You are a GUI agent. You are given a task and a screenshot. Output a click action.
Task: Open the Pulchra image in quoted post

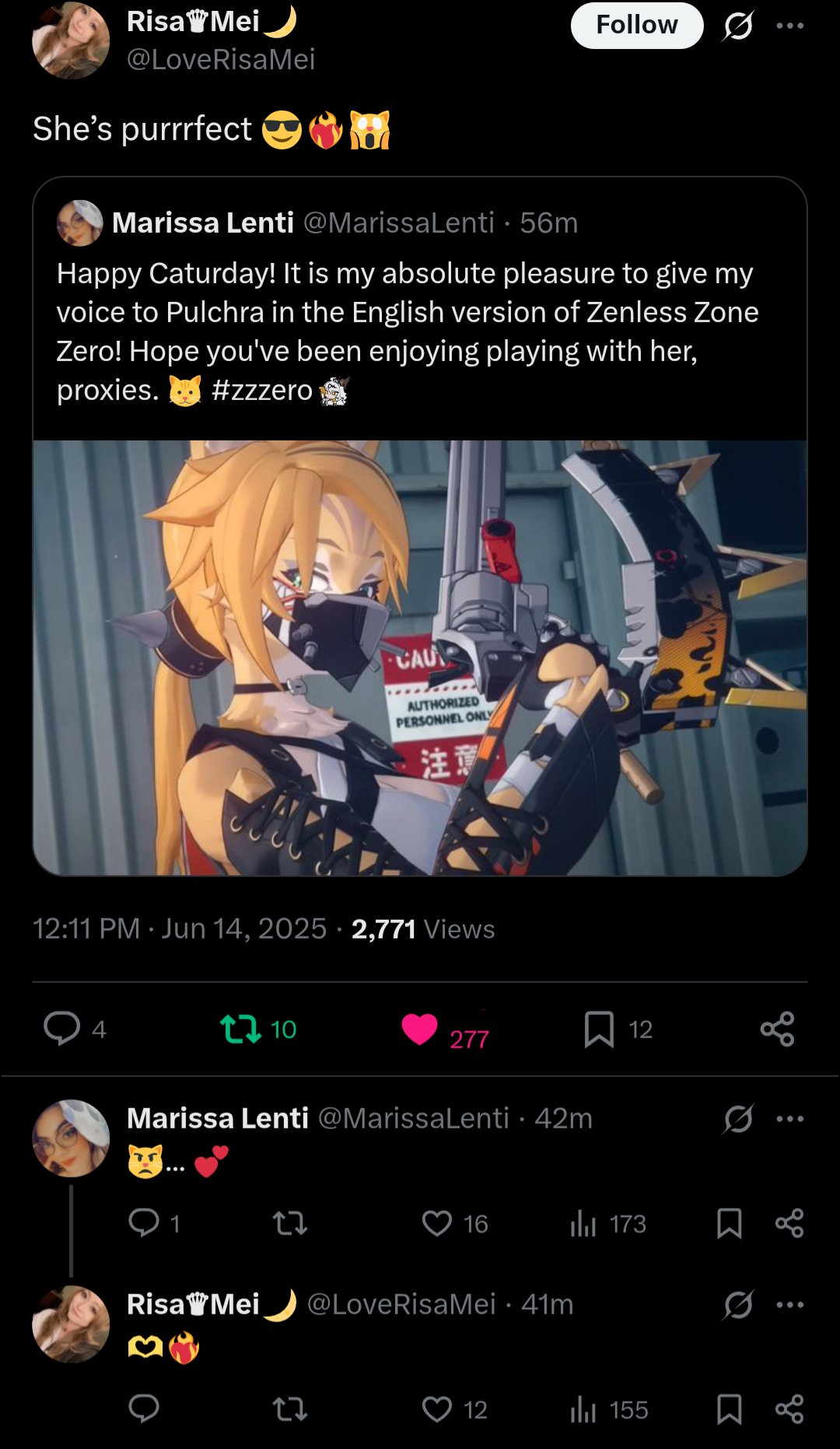coord(420,658)
